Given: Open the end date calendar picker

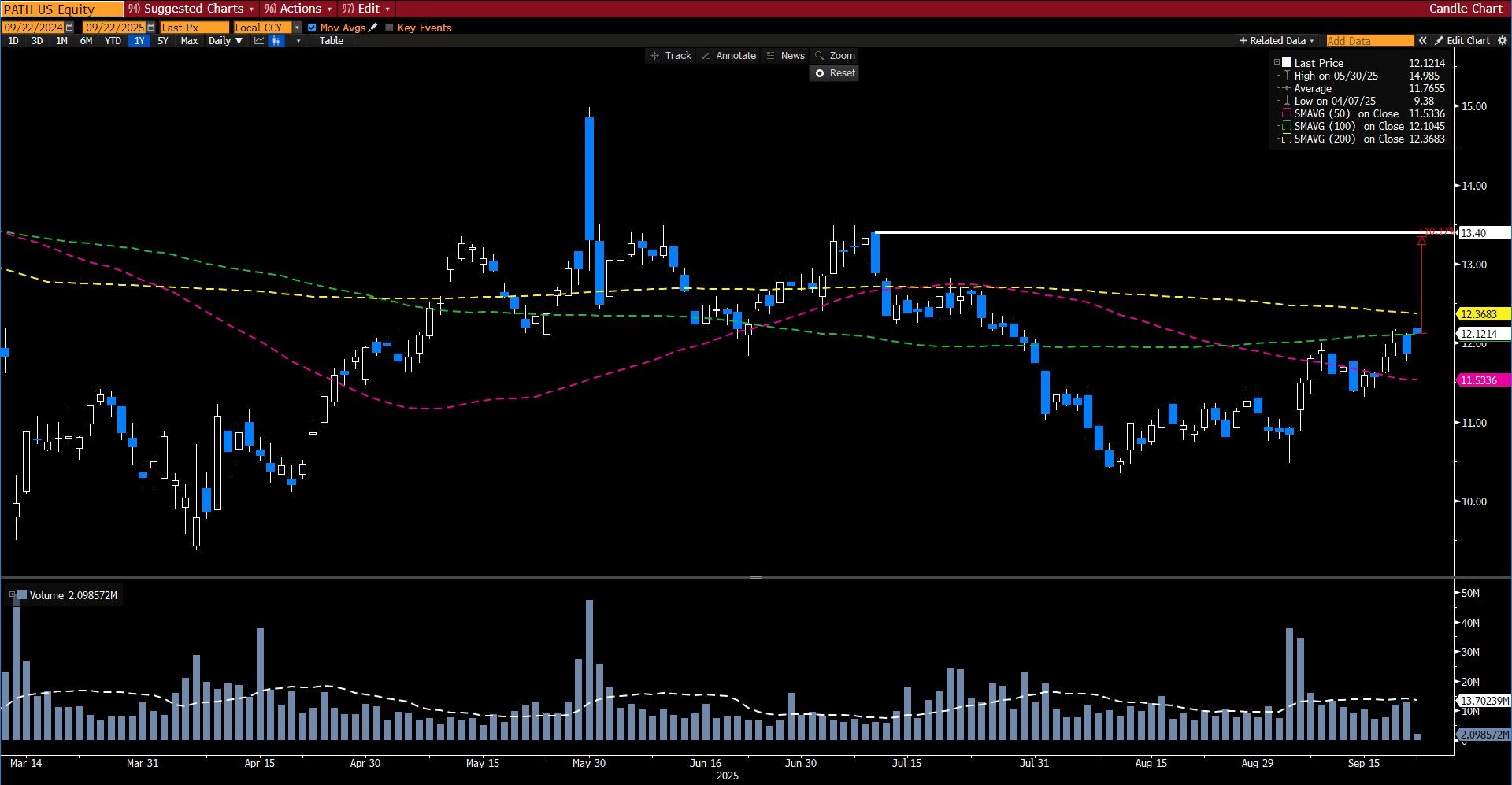Looking at the screenshot, I should pos(150,28).
